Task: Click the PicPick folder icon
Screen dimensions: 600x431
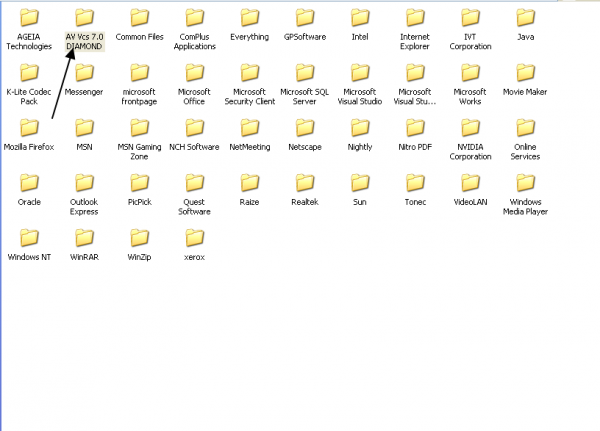Action: tap(139, 183)
